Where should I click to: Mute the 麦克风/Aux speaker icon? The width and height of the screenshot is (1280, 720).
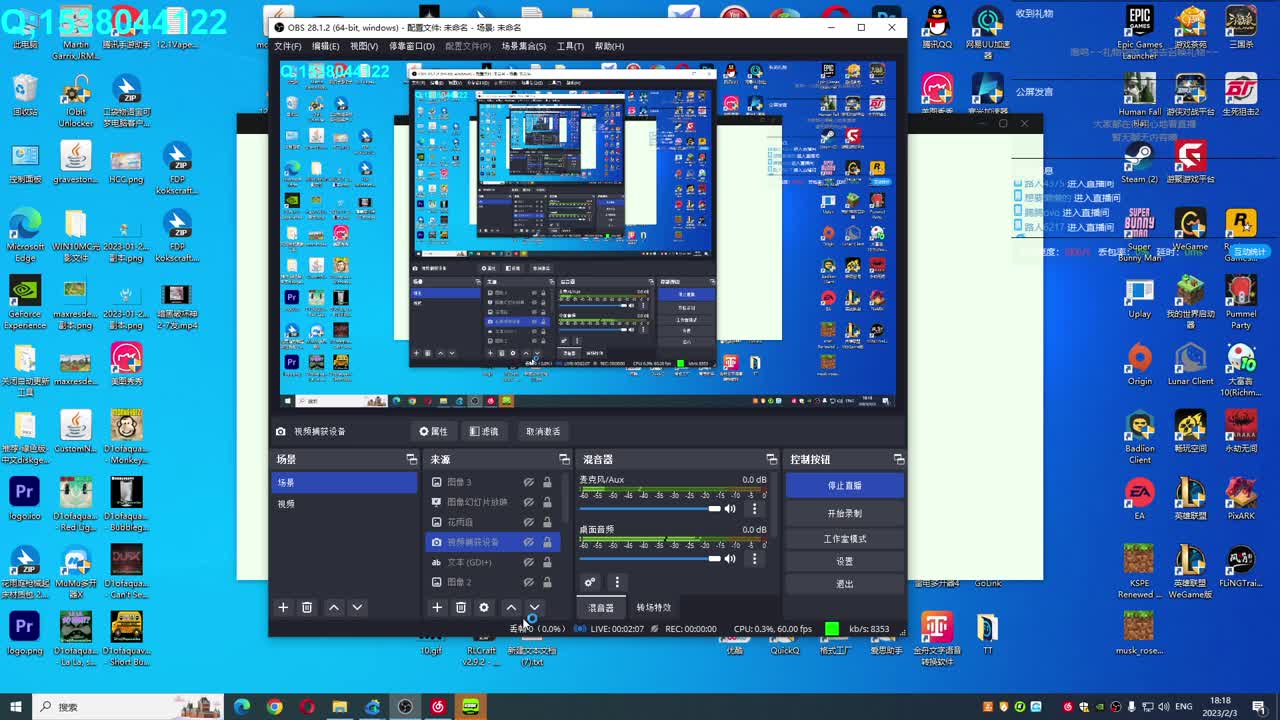coord(730,509)
